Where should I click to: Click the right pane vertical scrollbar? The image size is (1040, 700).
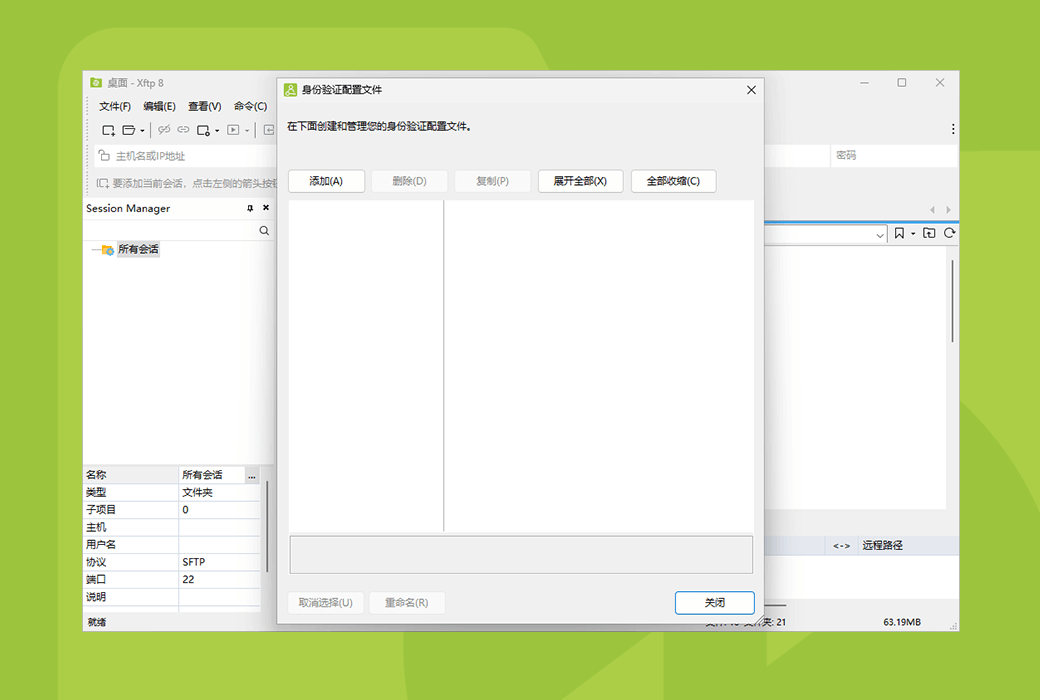tap(952, 301)
